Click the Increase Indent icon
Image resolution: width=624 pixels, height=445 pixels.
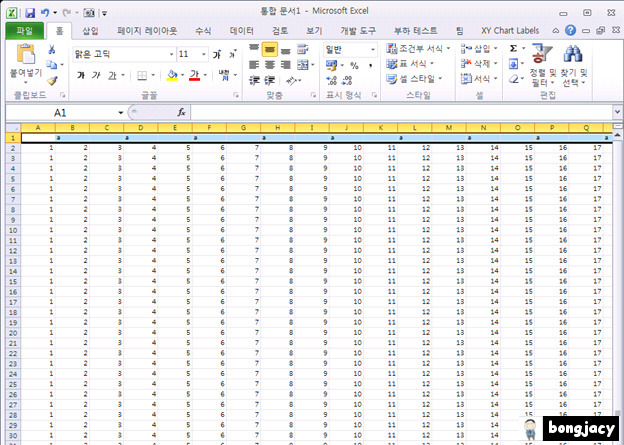tap(270, 80)
